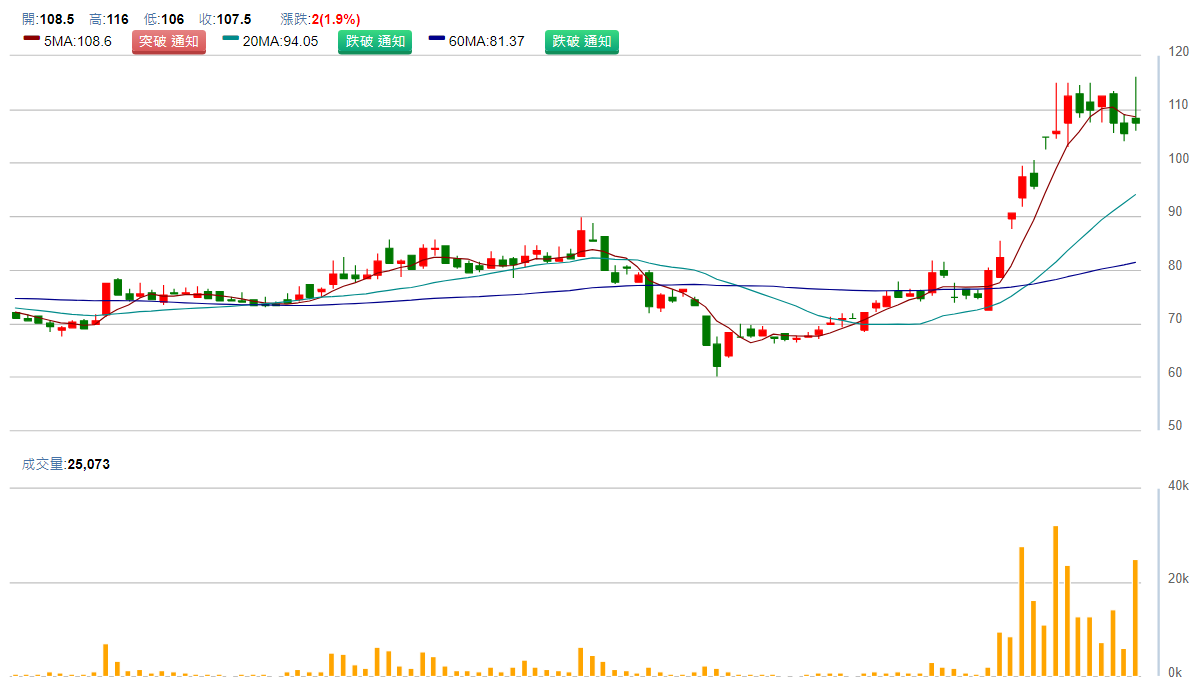Click the 高:116 high price text
The height and width of the screenshot is (690, 1204).
pos(109,19)
